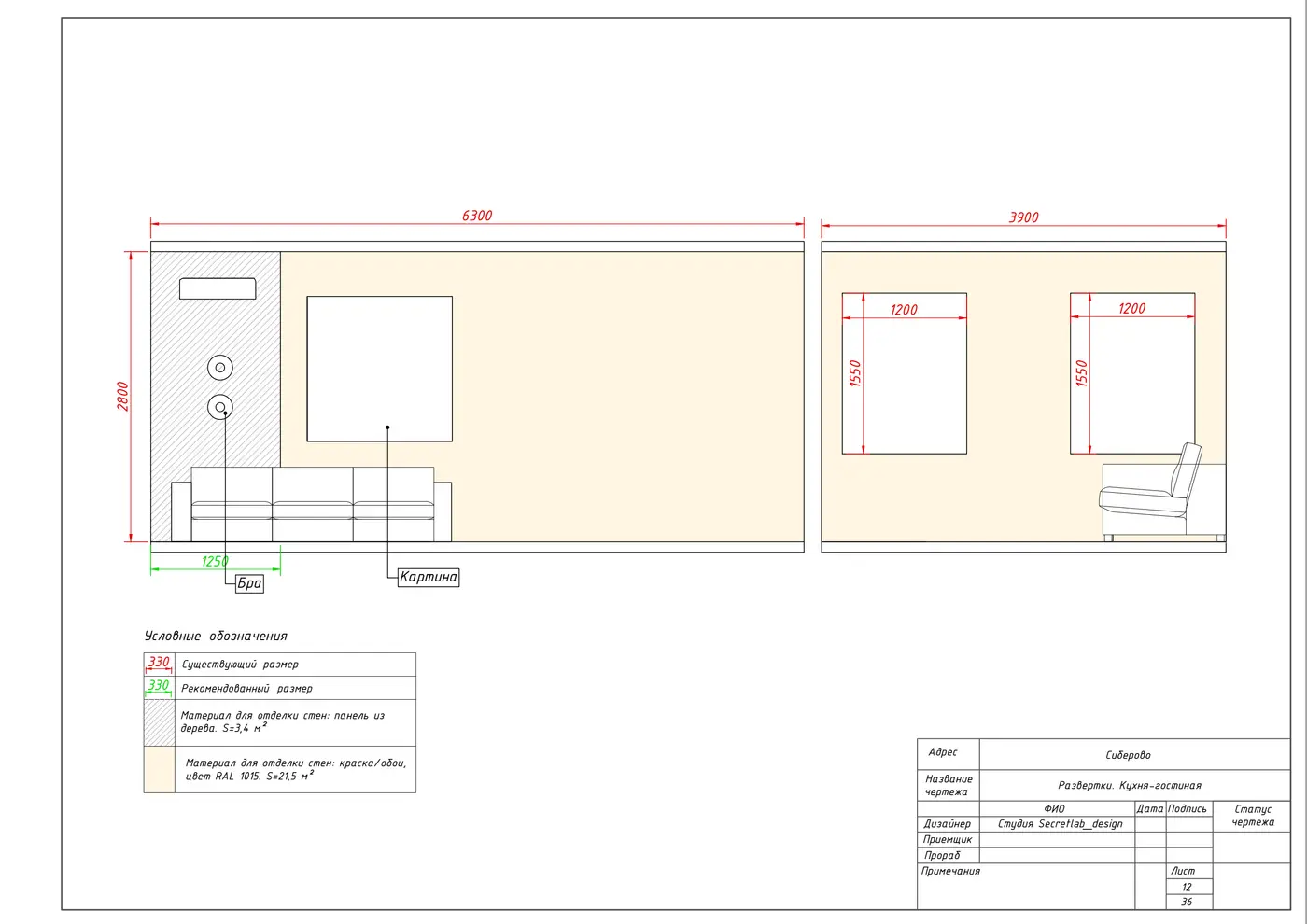Click the краска/обои RAL 1015 material description
Screen dimensions: 1307x924
[296, 769]
